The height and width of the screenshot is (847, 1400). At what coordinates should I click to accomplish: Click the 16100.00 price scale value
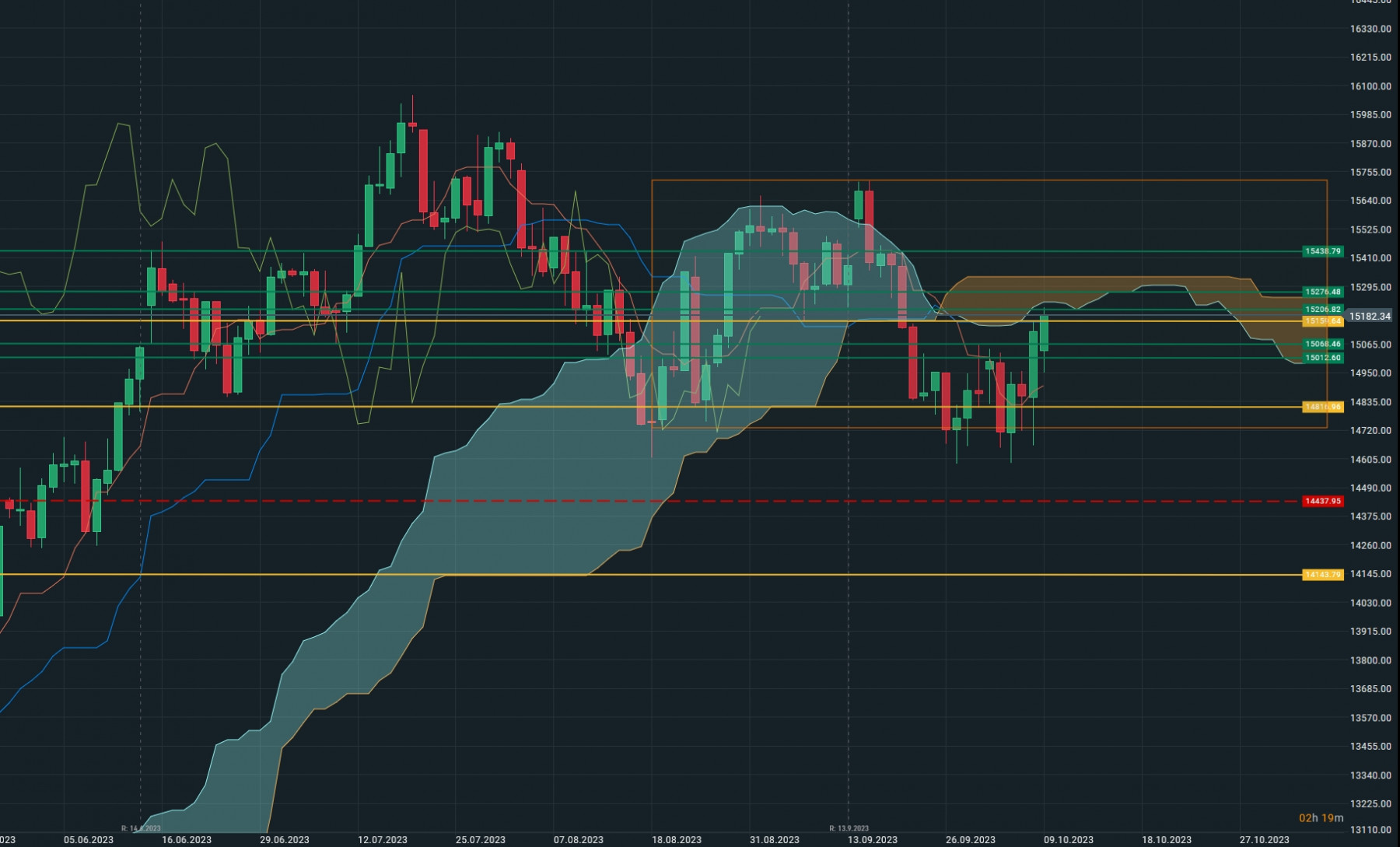tap(1370, 86)
